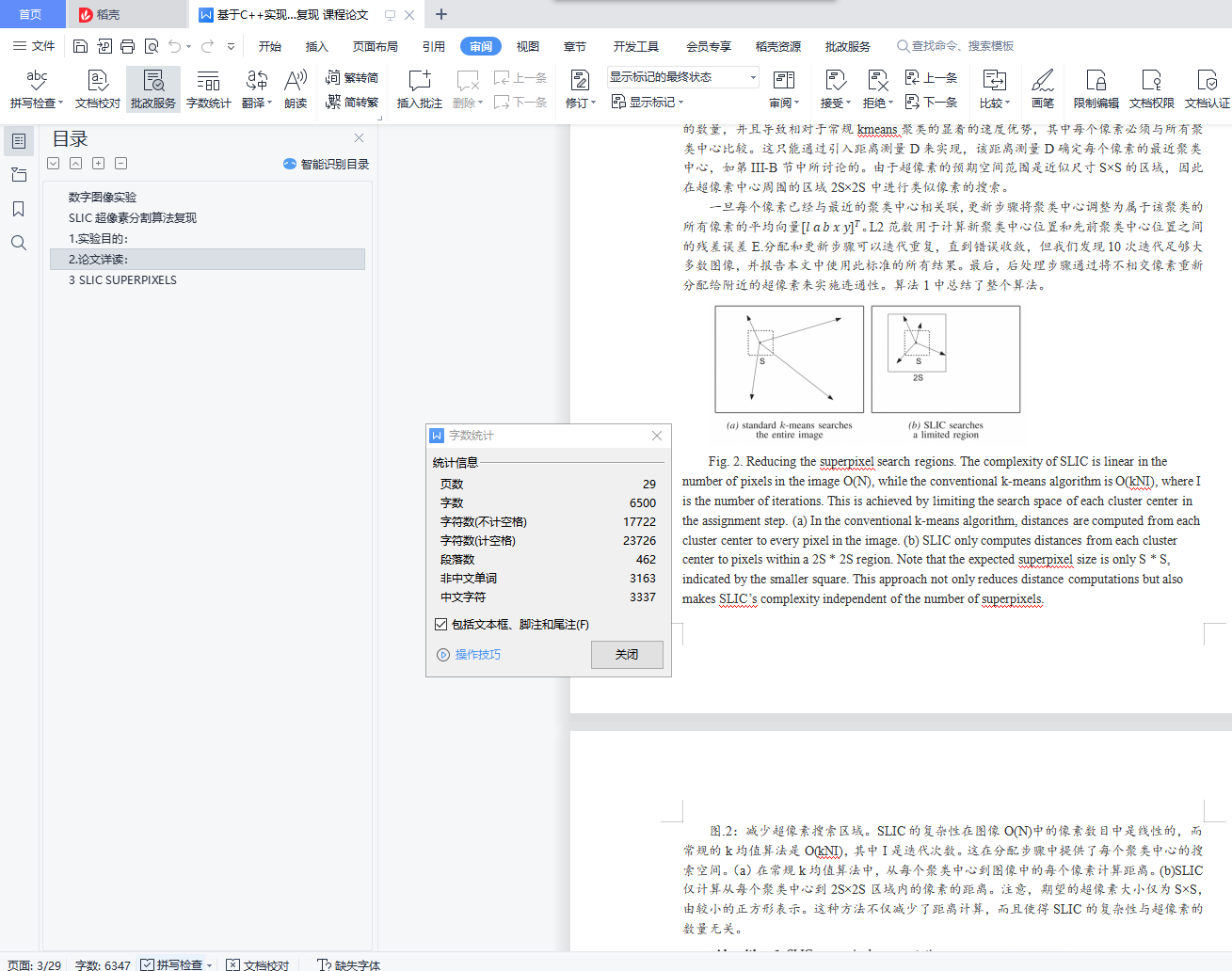Click the 比较 compare documents tool
The image size is (1232, 971).
995,89
